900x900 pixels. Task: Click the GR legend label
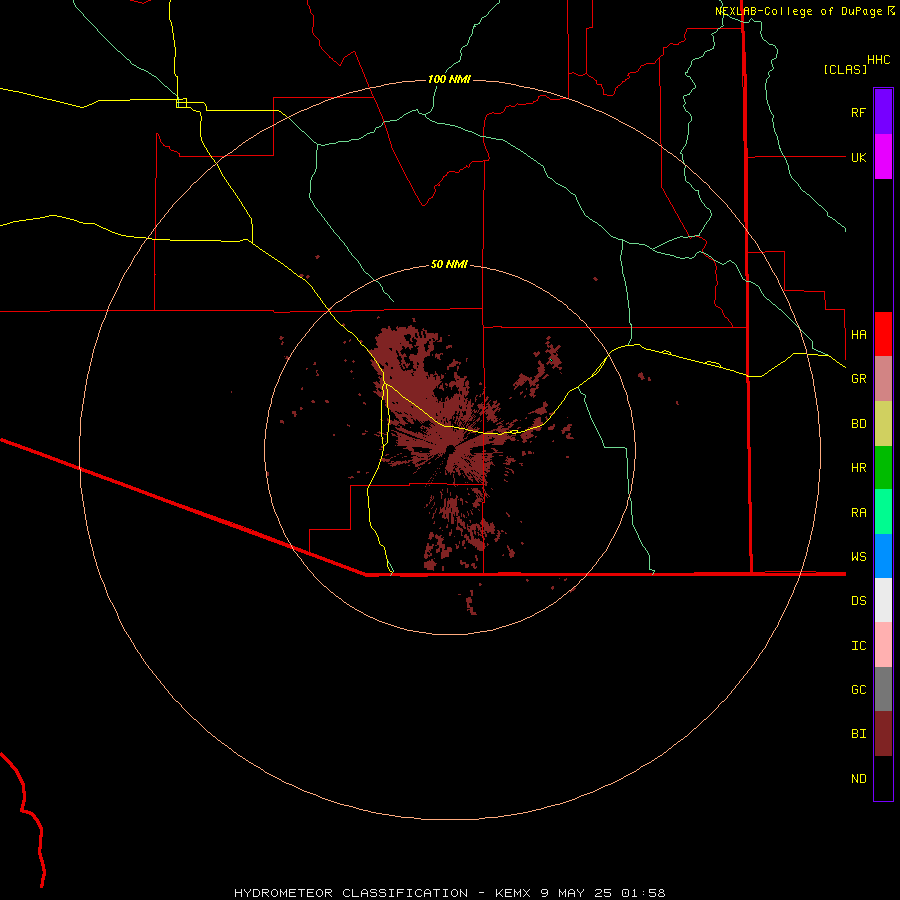click(858, 379)
